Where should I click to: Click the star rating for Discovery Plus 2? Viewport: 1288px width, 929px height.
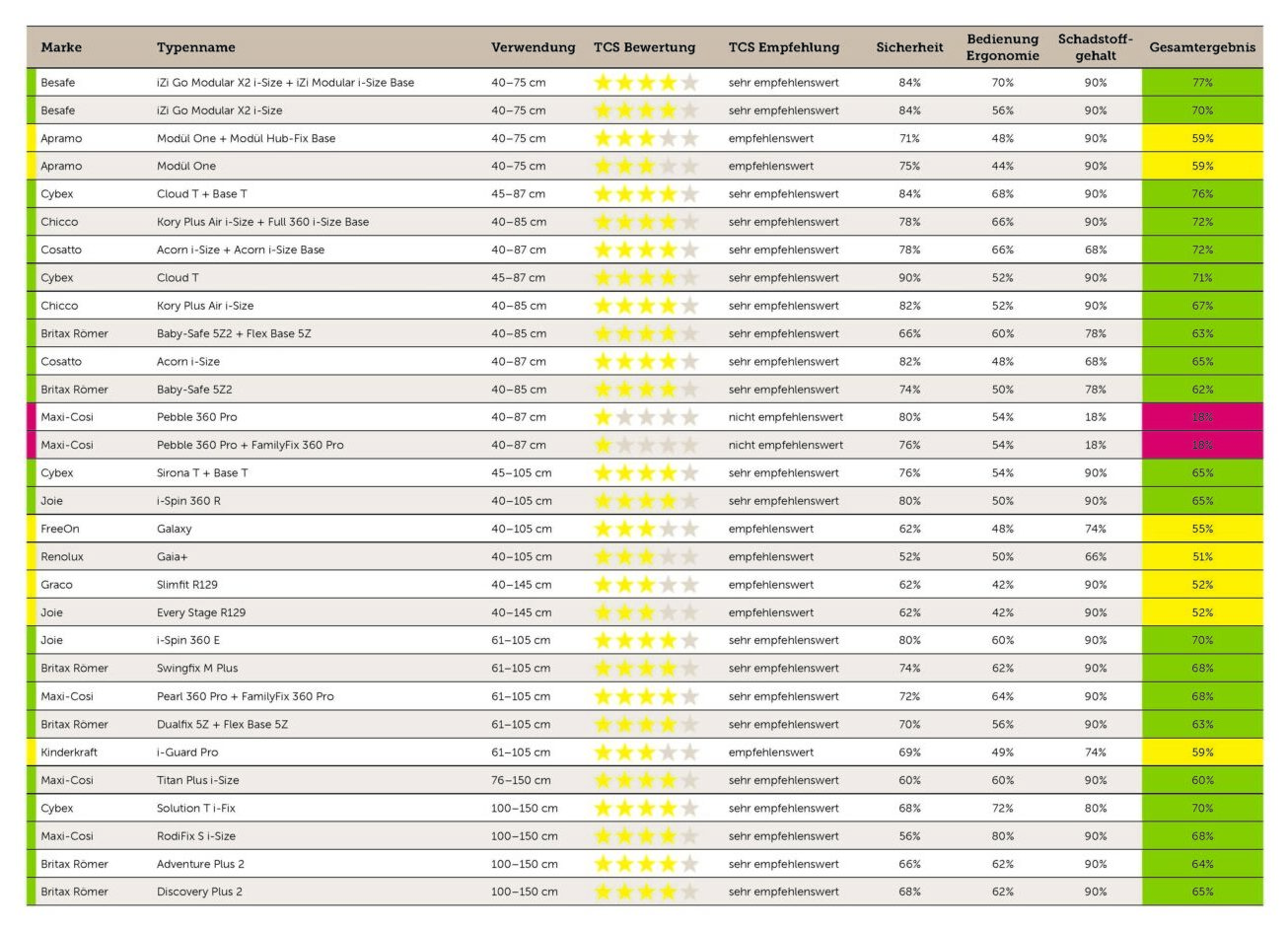(646, 892)
